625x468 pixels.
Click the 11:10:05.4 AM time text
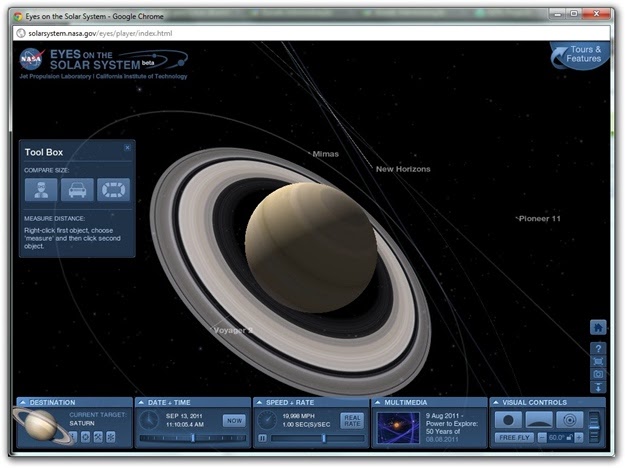[x=185, y=424]
